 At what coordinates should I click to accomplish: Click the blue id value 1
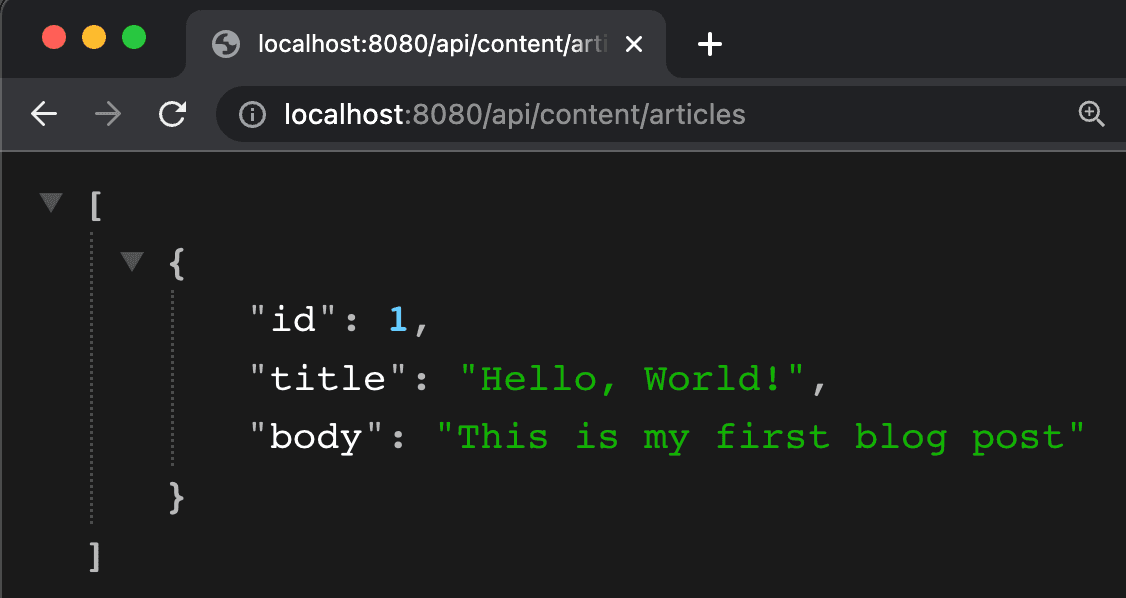pyautogui.click(x=398, y=320)
